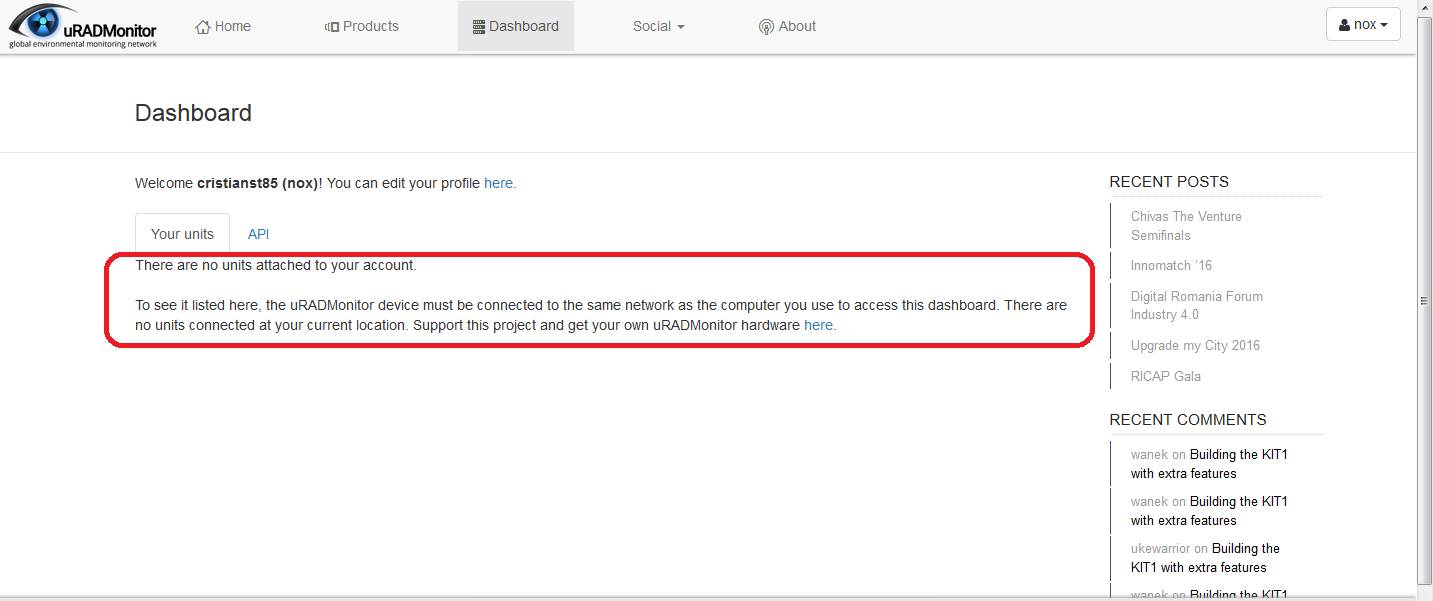Click the ukewarrior commenter name
The height and width of the screenshot is (601, 1433).
tap(1160, 548)
